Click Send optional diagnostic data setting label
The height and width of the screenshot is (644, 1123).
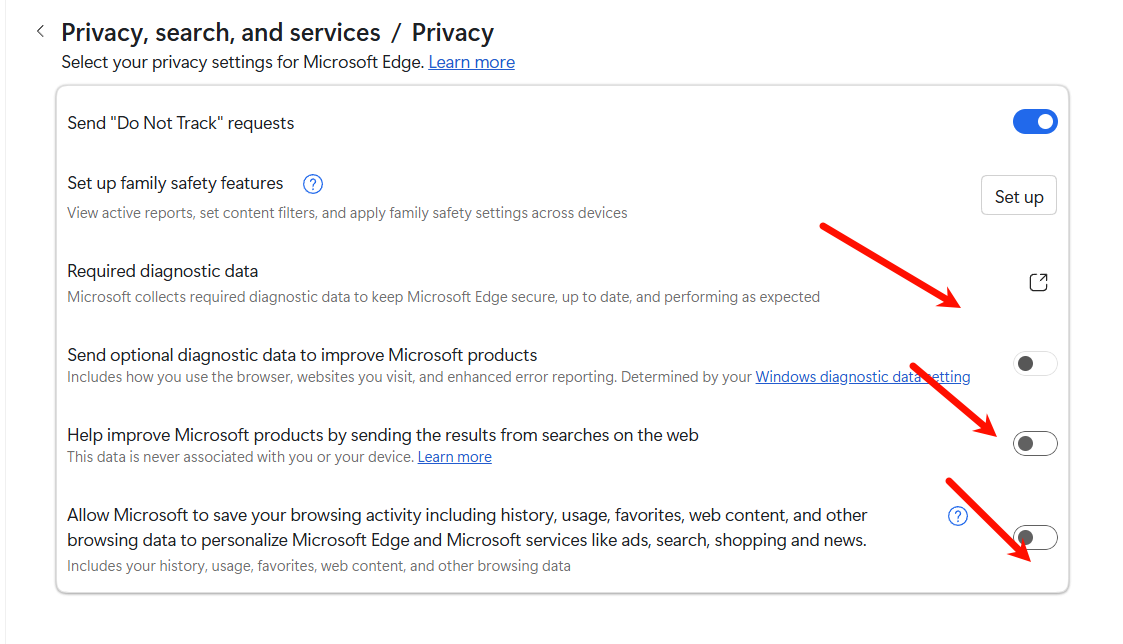coord(302,355)
